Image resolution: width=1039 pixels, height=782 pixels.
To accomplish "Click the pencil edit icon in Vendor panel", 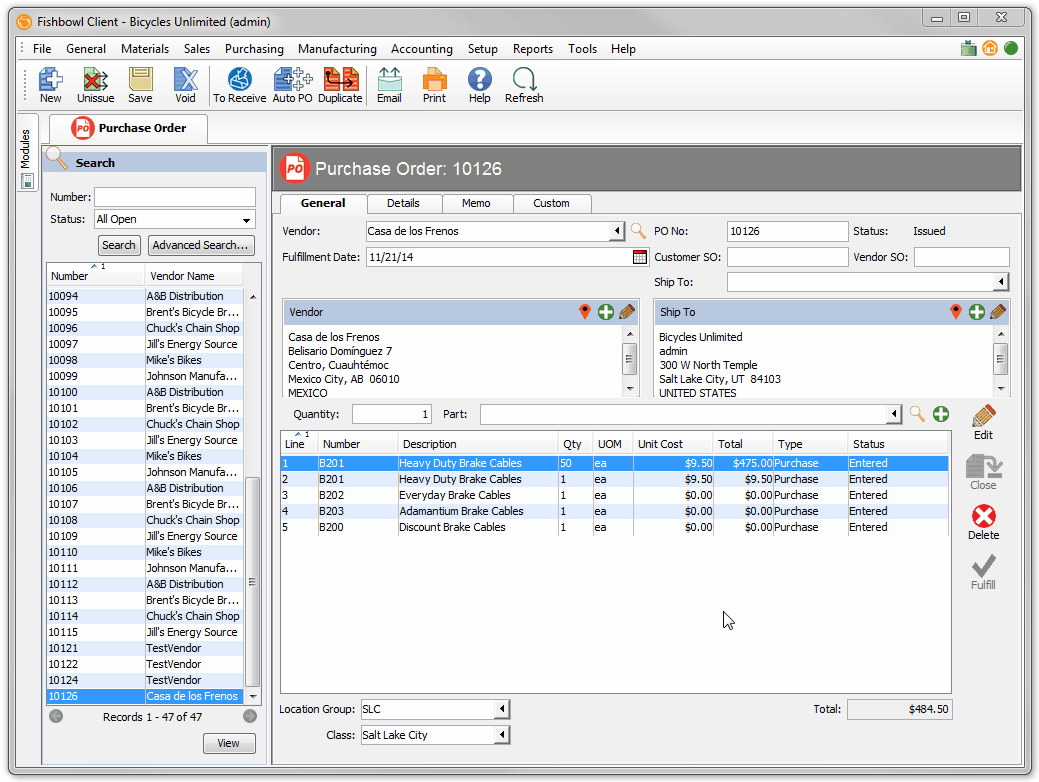I will (x=627, y=312).
